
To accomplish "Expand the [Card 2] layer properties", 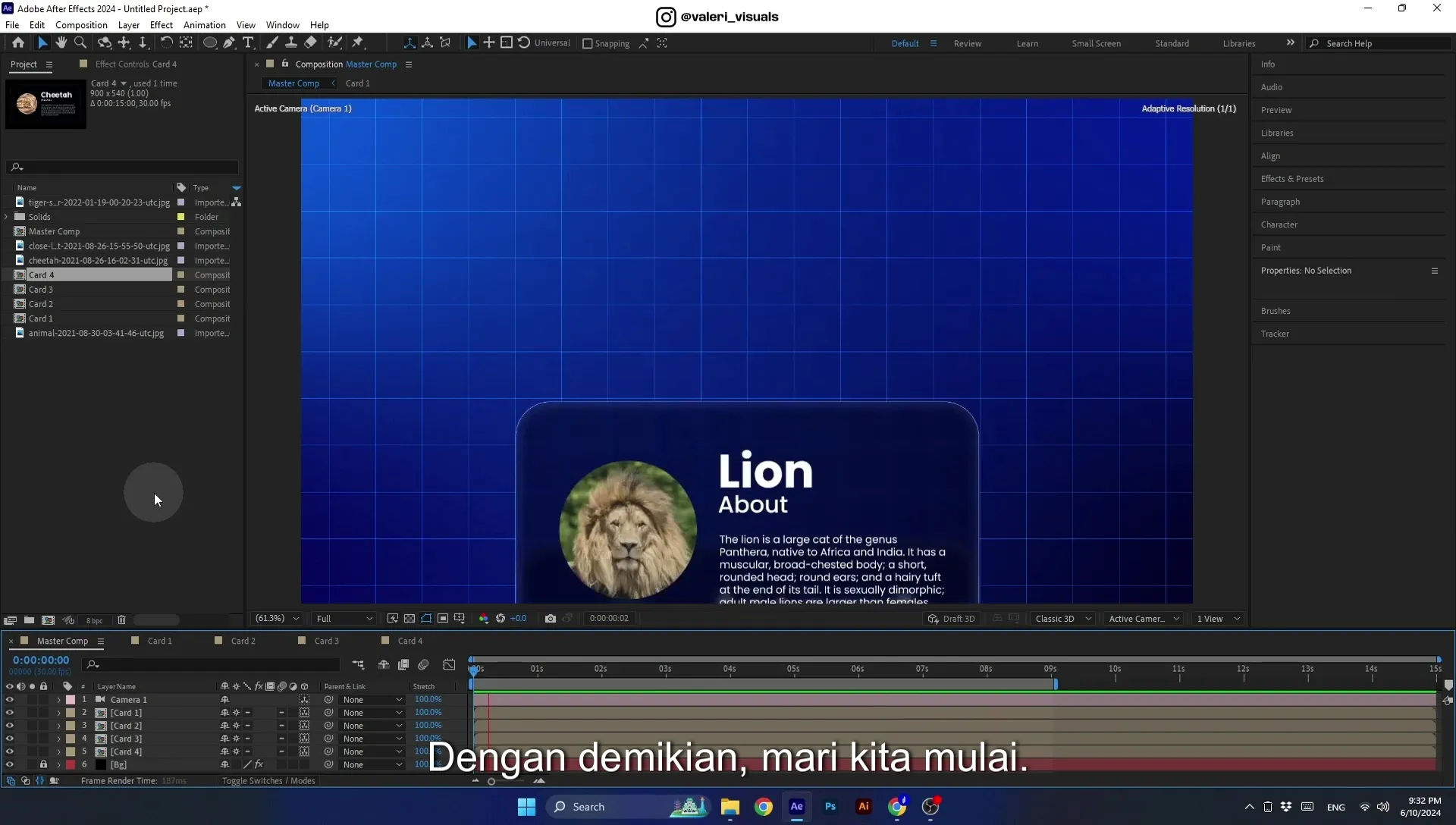I will click(58, 726).
